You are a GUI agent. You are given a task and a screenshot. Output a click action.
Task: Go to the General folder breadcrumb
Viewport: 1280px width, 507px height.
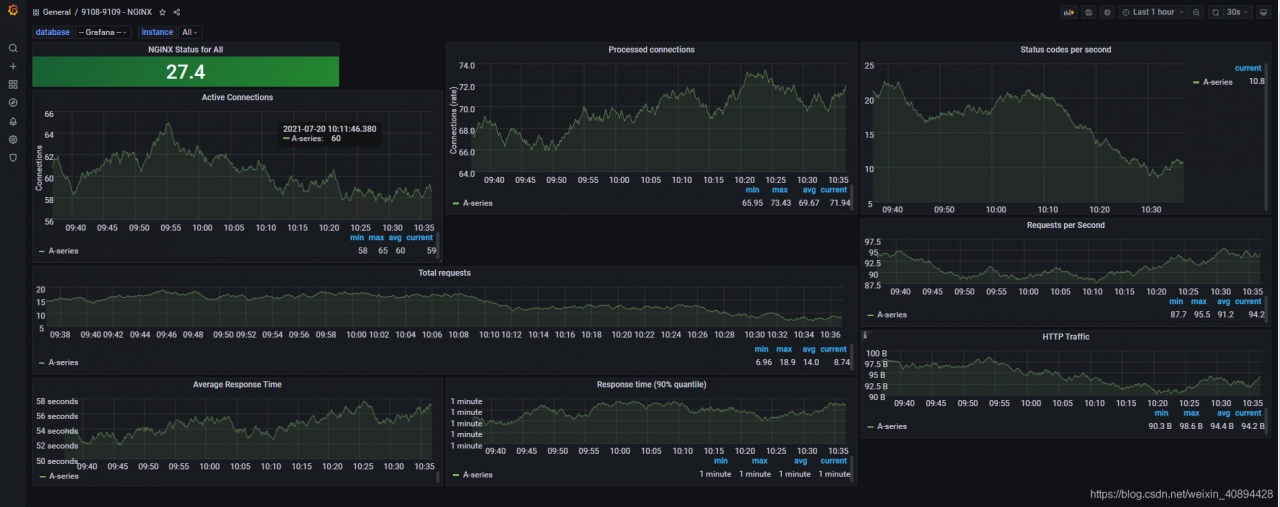click(x=57, y=12)
